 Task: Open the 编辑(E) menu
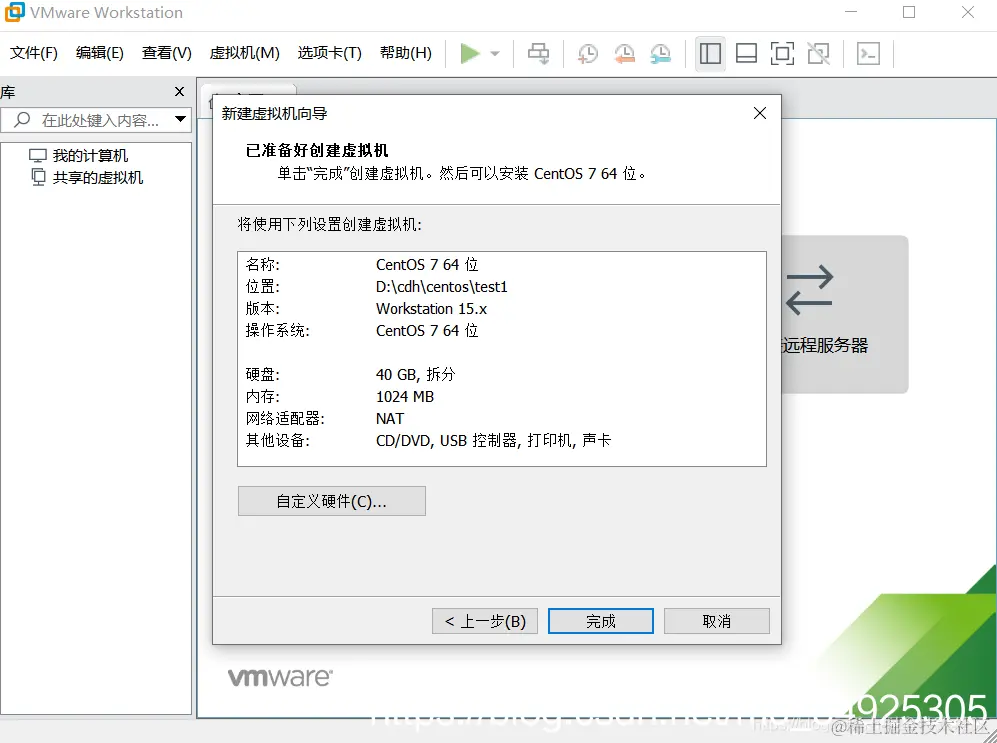[x=100, y=53]
